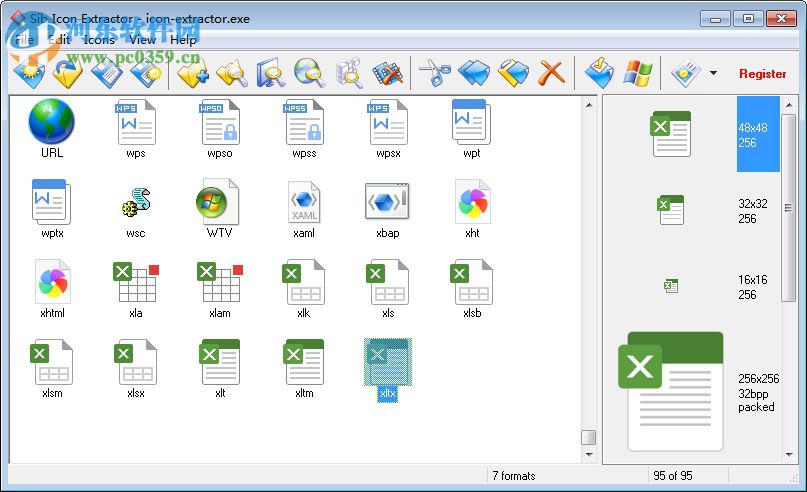Image resolution: width=807 pixels, height=492 pixels.
Task: Click the '95 of 95' status bar text
Action: (x=673, y=476)
